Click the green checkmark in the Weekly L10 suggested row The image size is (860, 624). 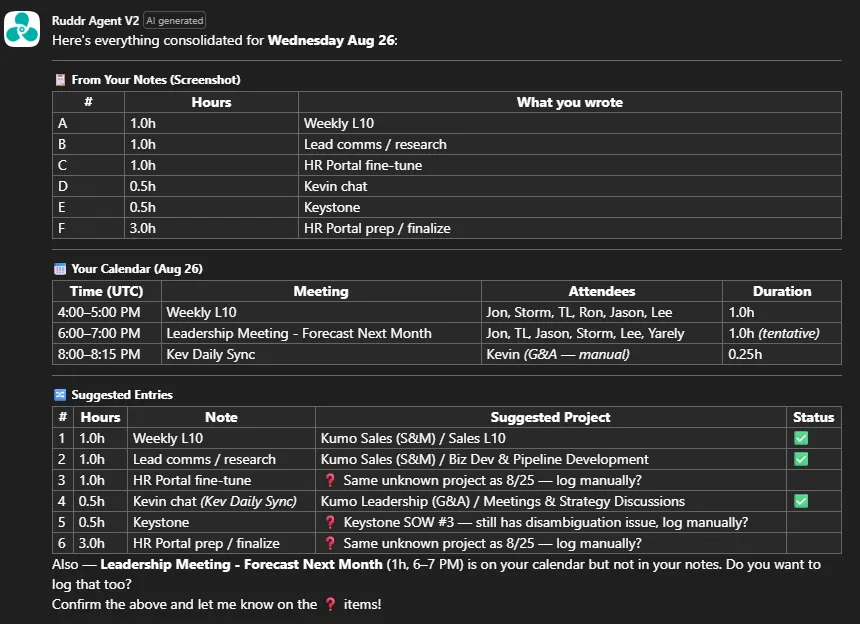801,438
